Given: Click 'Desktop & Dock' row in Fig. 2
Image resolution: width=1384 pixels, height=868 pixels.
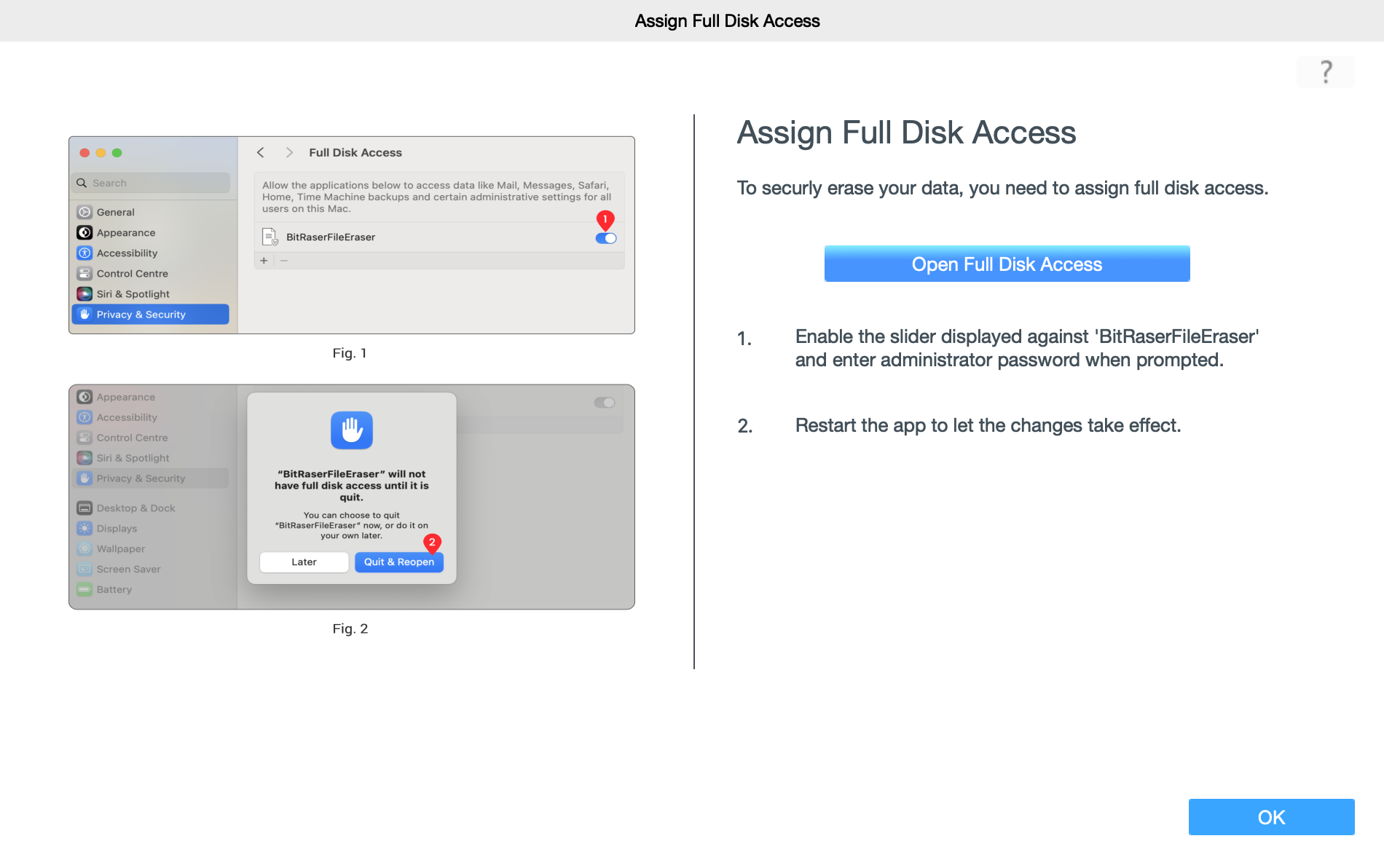Looking at the screenshot, I should coord(151,508).
